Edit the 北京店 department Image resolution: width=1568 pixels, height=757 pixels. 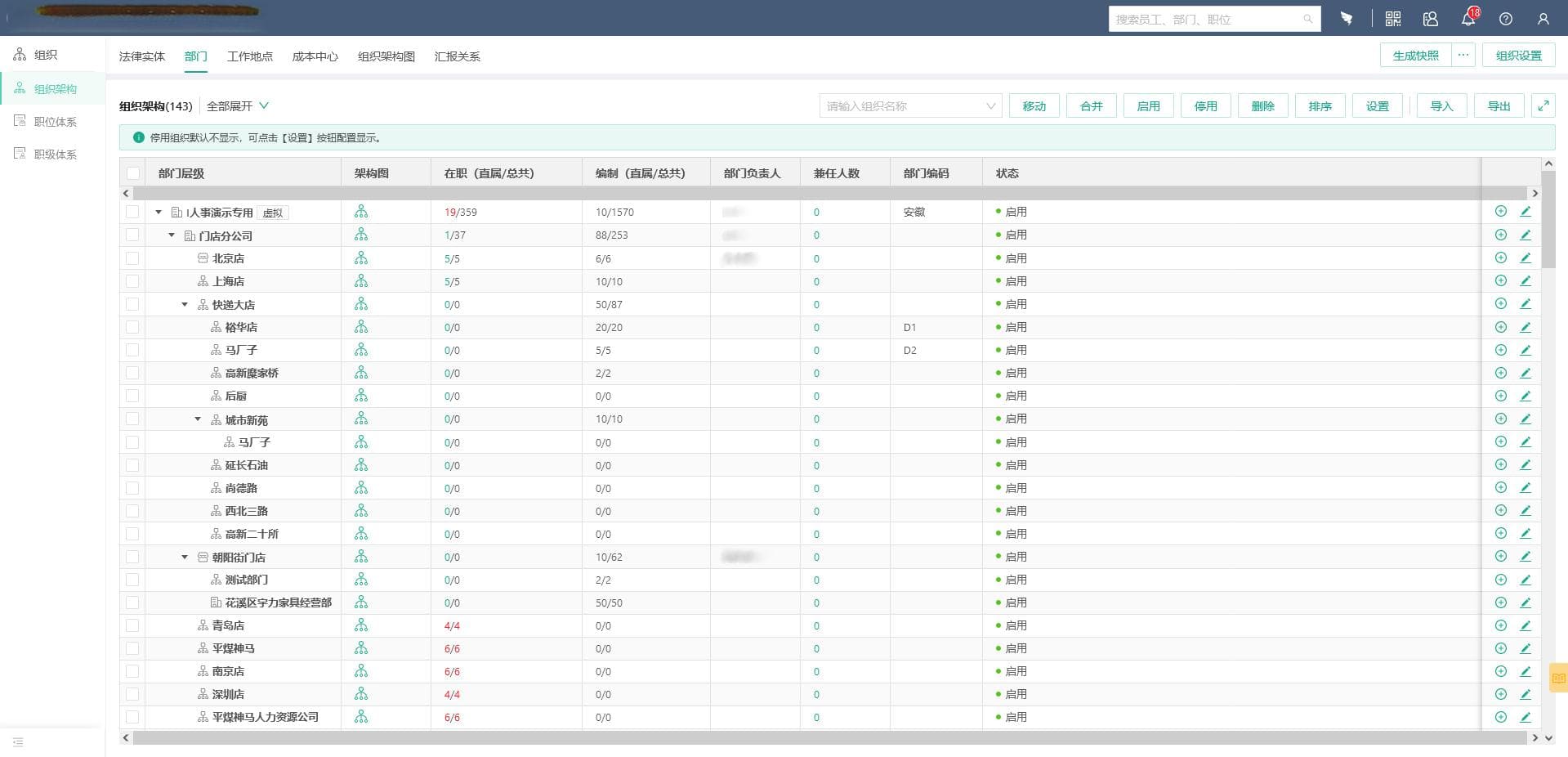(x=1526, y=258)
